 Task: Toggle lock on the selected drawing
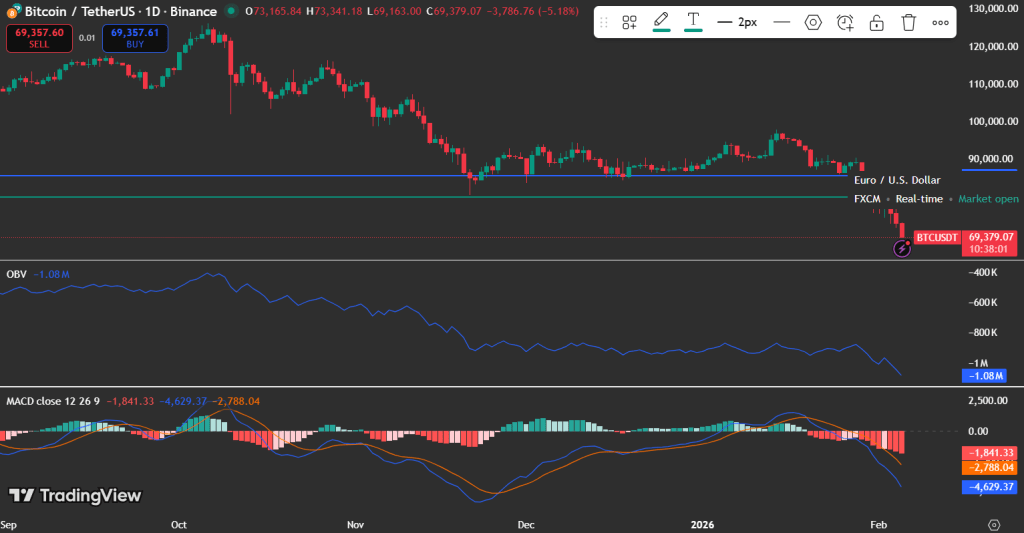click(876, 23)
